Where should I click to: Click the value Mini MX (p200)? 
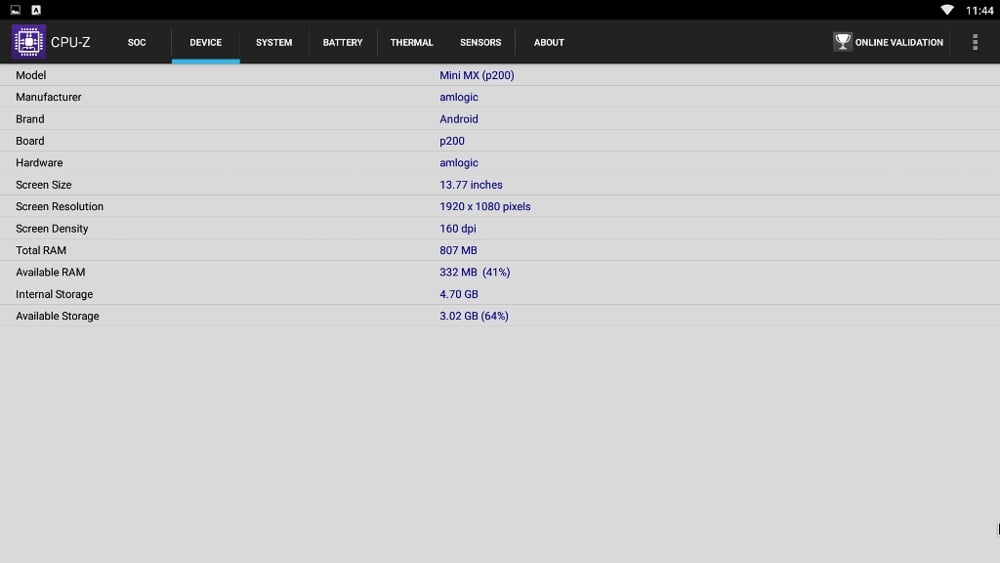(476, 75)
